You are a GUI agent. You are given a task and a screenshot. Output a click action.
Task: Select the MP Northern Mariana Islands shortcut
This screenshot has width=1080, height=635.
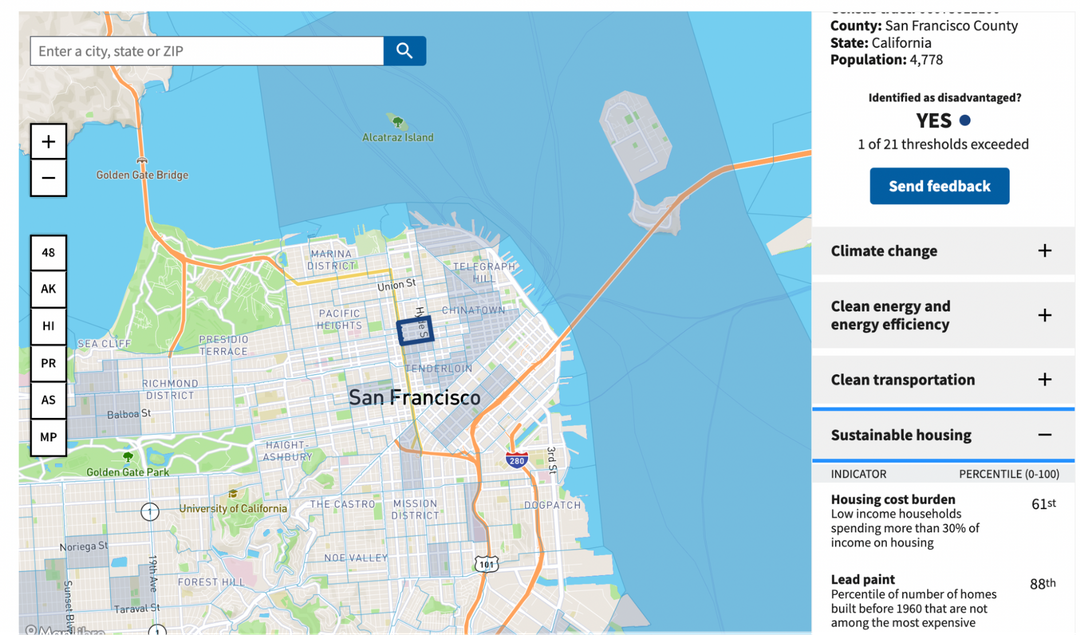pos(48,437)
